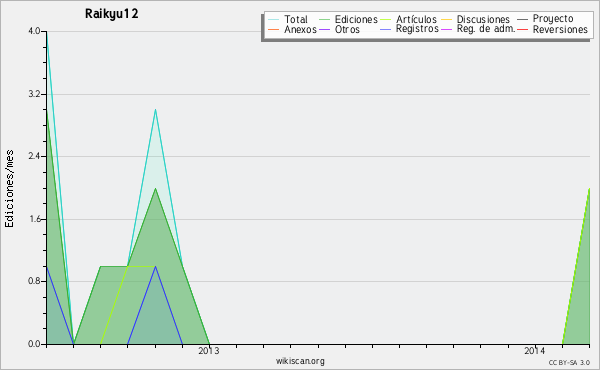Click the Reversiones legend entry
Image resolution: width=600 pixels, height=370 pixels.
pyautogui.click(x=560, y=29)
